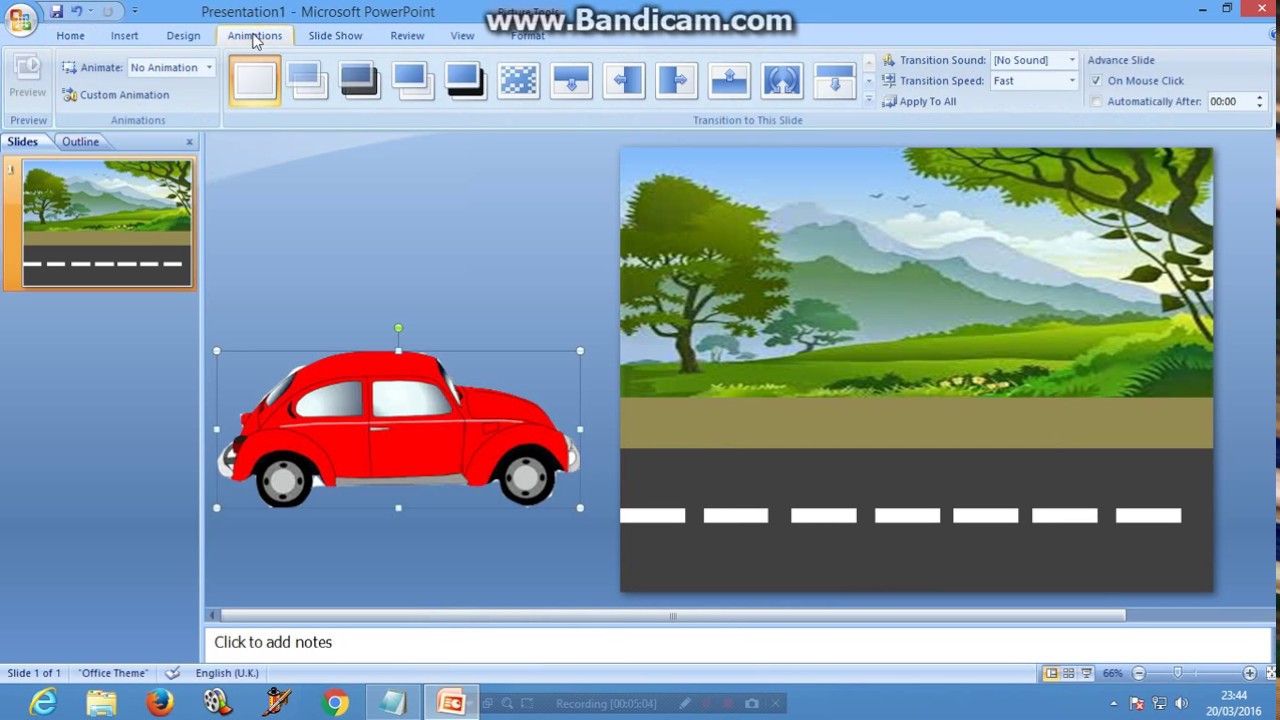This screenshot has height=720, width=1280.
Task: Enable Automatically After checkbox
Action: click(1097, 102)
